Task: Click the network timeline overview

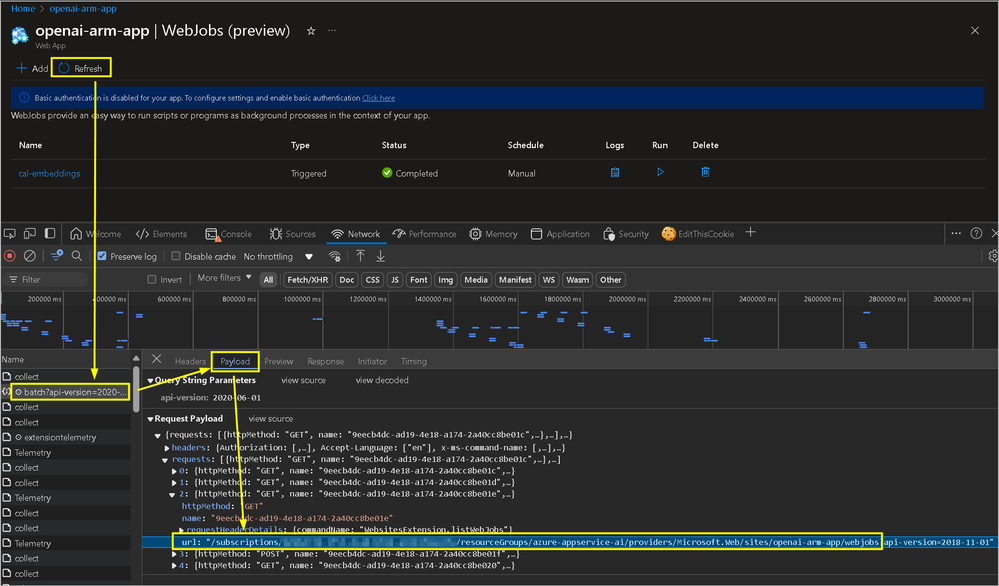Action: [x=500, y=320]
